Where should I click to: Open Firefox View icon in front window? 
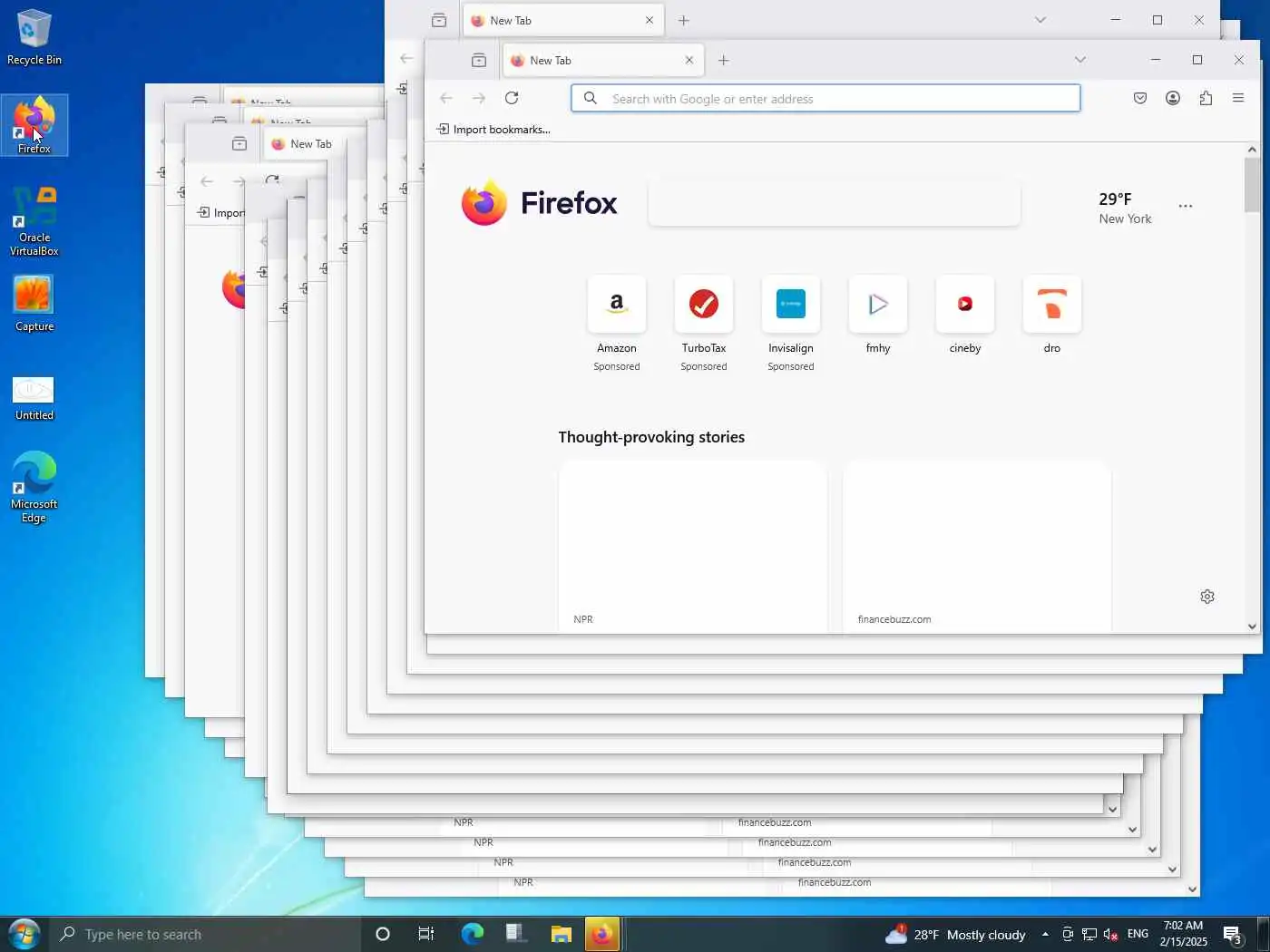coord(479,60)
